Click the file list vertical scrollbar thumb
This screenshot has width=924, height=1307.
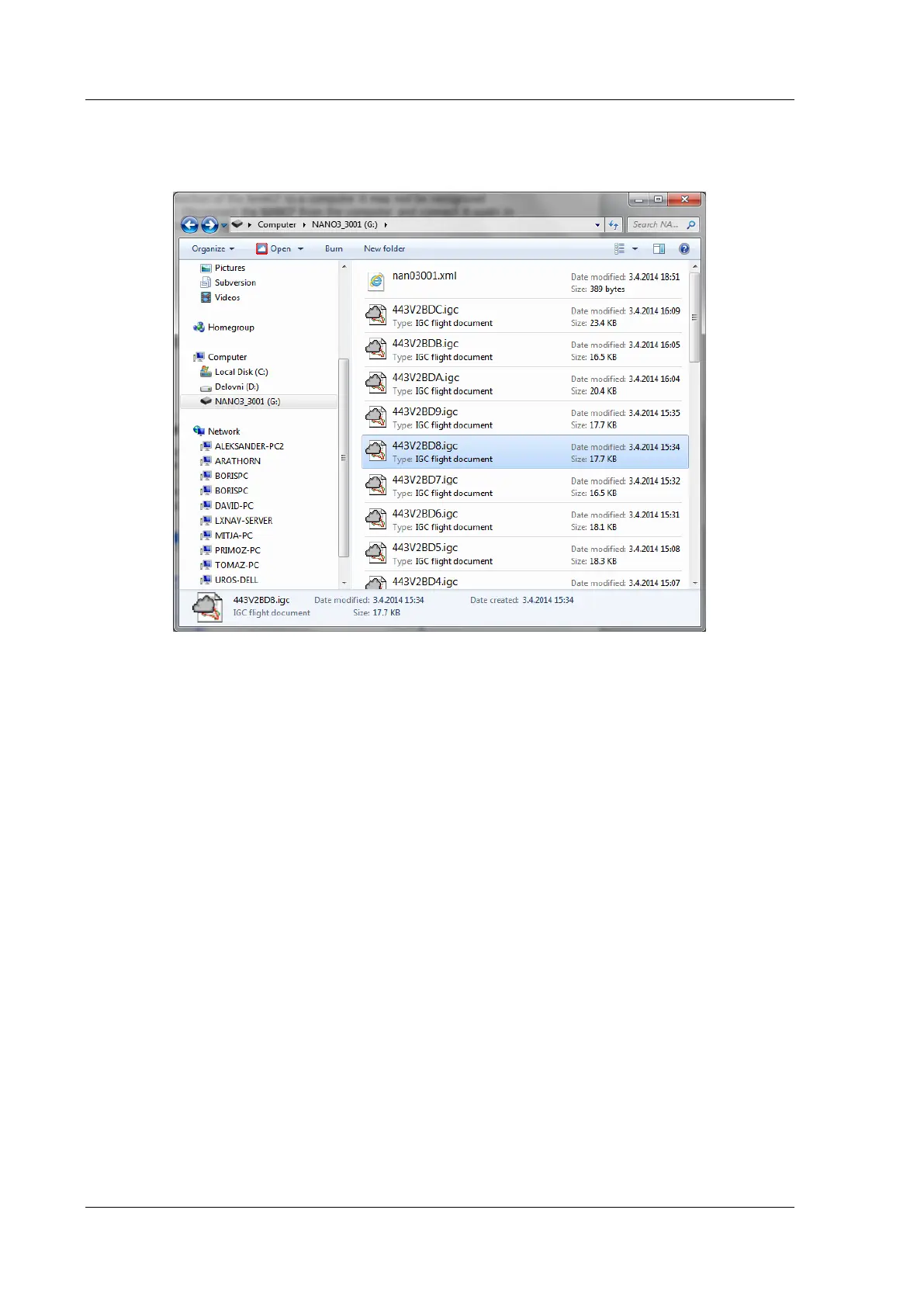[x=695, y=317]
